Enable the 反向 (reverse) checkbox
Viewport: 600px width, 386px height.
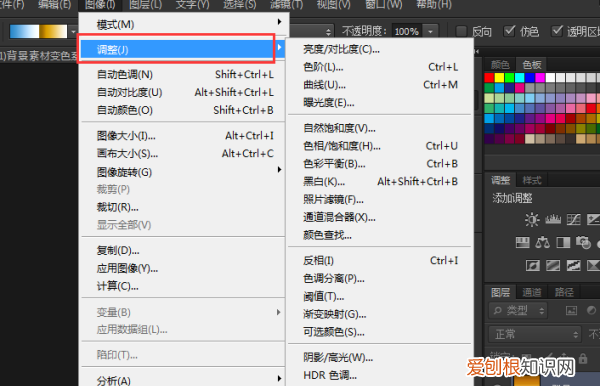[x=461, y=31]
